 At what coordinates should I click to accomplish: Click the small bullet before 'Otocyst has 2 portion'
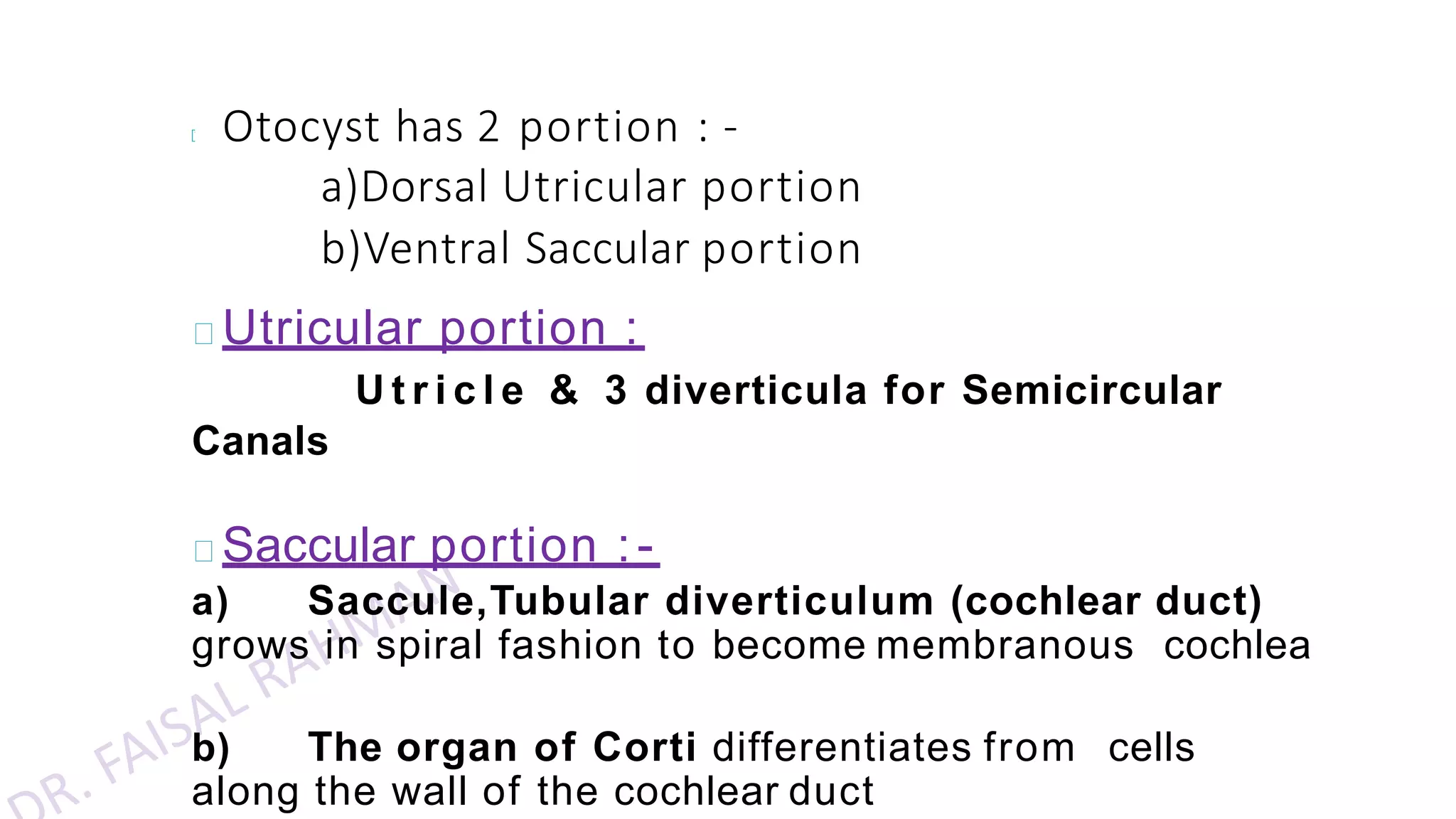pos(193,136)
